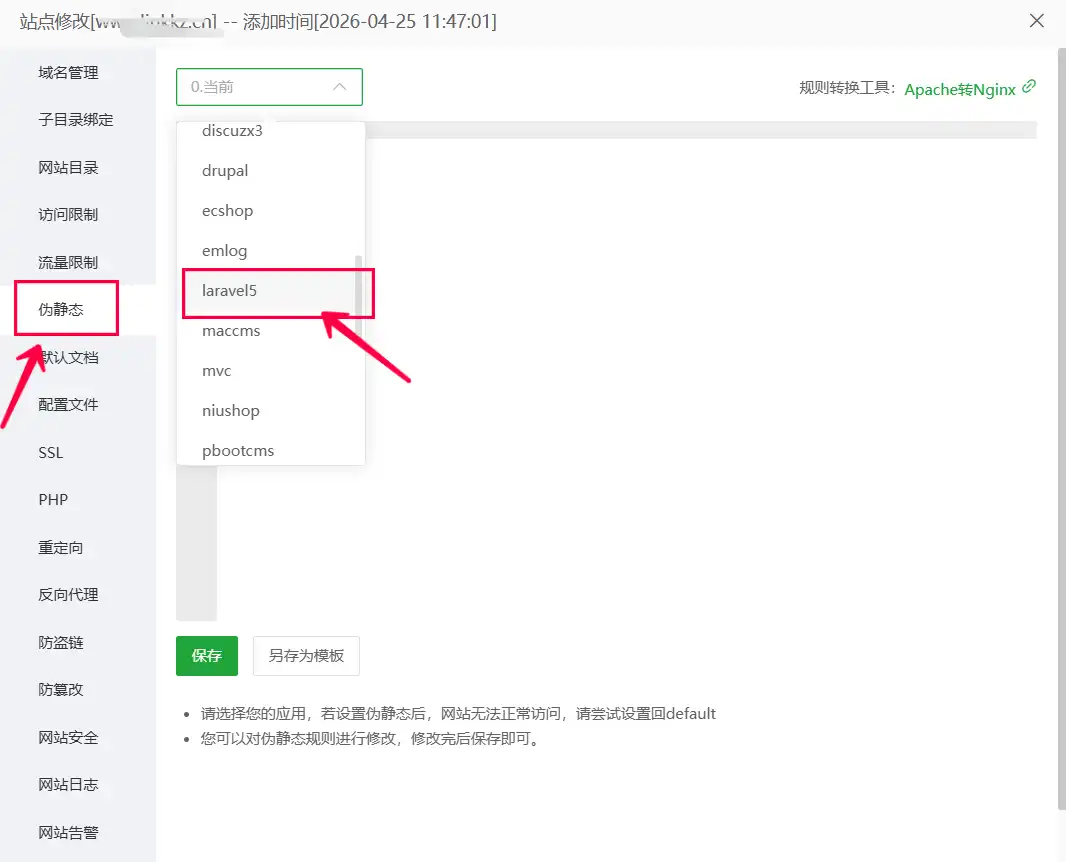
Task: Open the 网站日志 tab
Action: pos(68,785)
